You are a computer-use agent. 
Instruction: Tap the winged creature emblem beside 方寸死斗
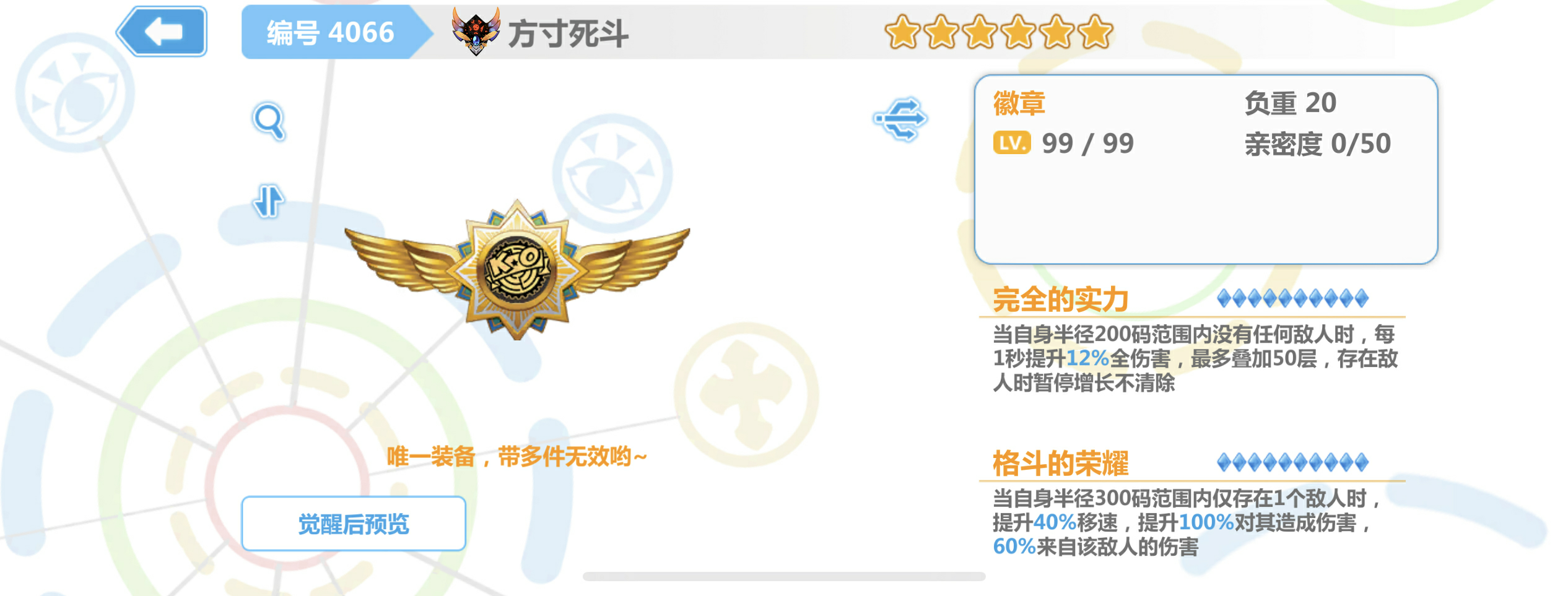click(x=476, y=32)
